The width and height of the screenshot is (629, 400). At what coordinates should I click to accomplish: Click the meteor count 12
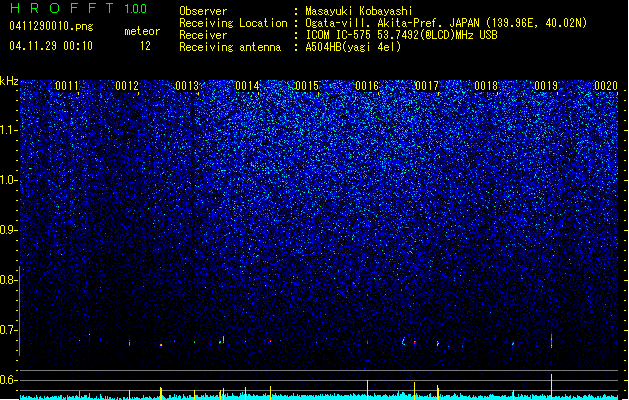pos(145,46)
